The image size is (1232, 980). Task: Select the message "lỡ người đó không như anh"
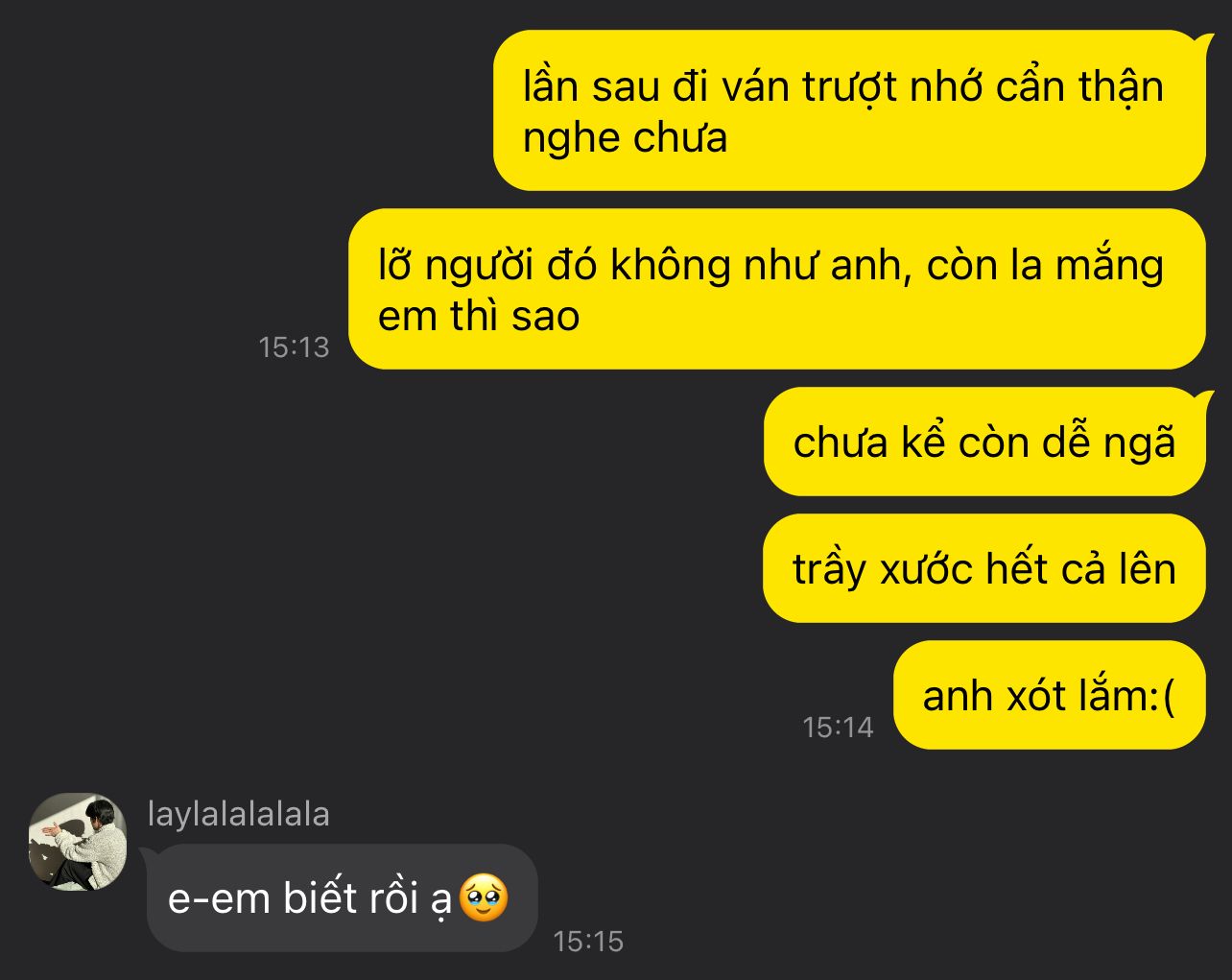(x=777, y=289)
